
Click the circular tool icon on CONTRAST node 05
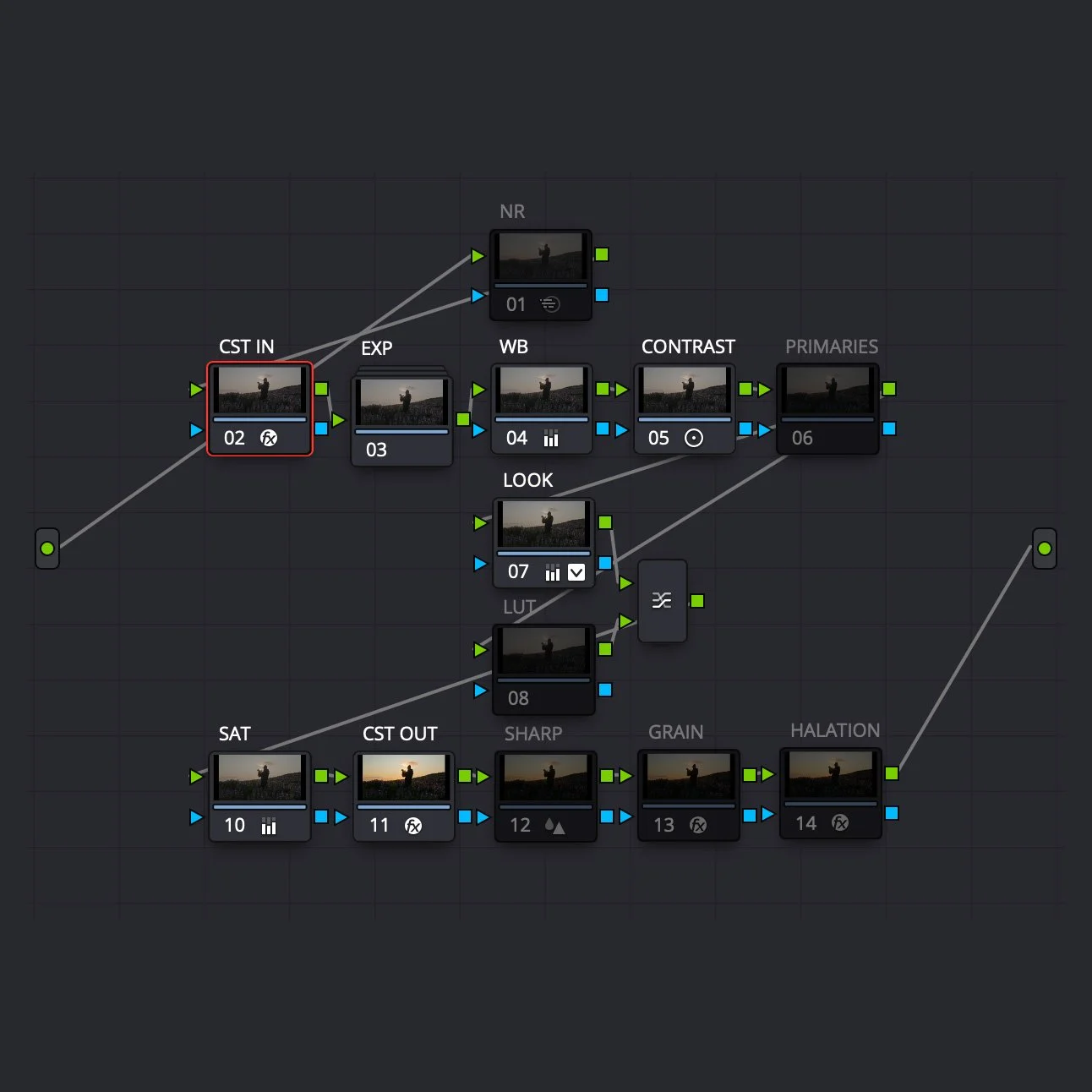pos(695,438)
